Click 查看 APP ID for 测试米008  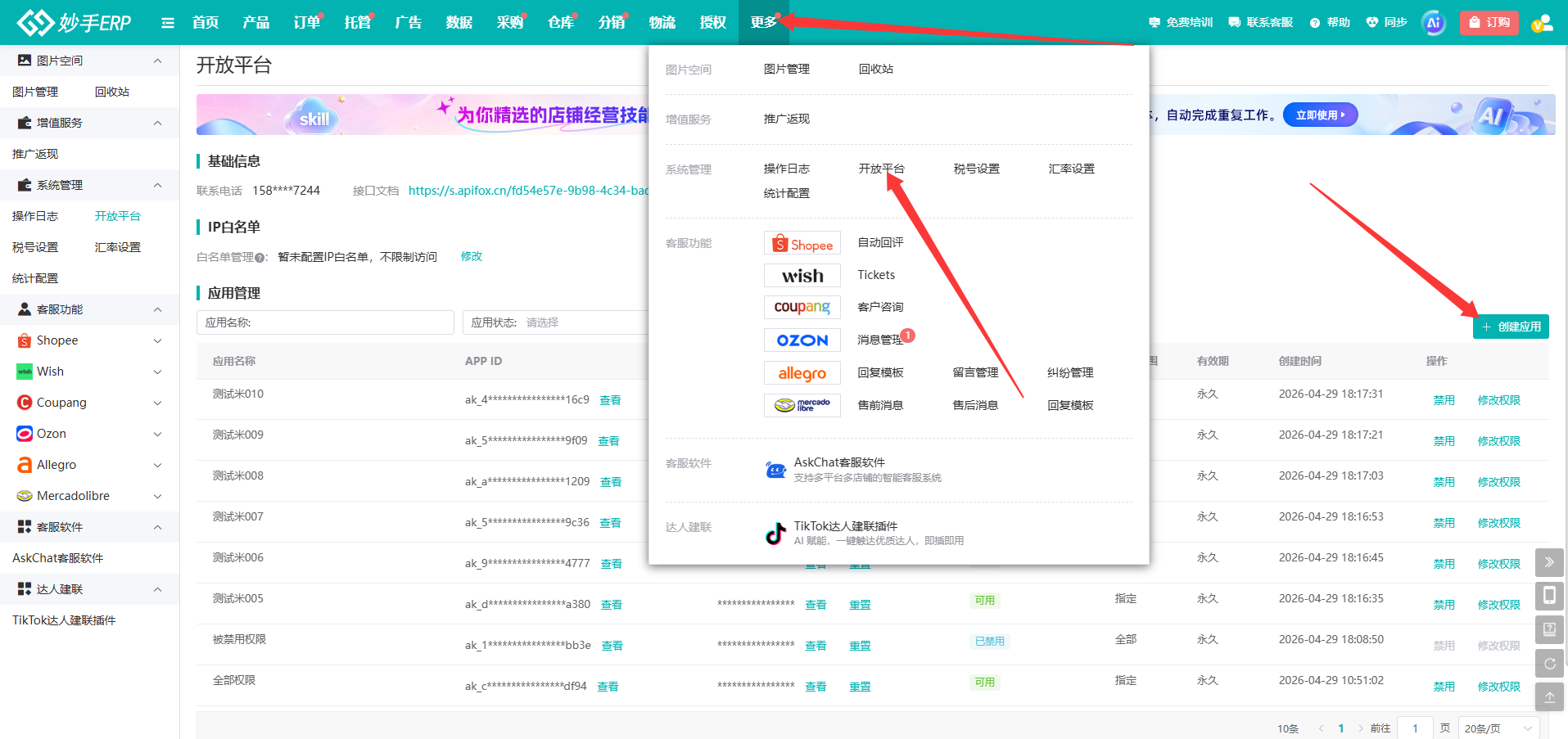(x=611, y=483)
